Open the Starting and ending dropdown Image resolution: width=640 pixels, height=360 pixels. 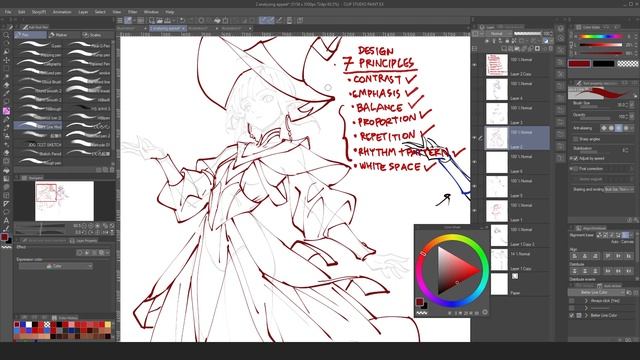coord(620,189)
